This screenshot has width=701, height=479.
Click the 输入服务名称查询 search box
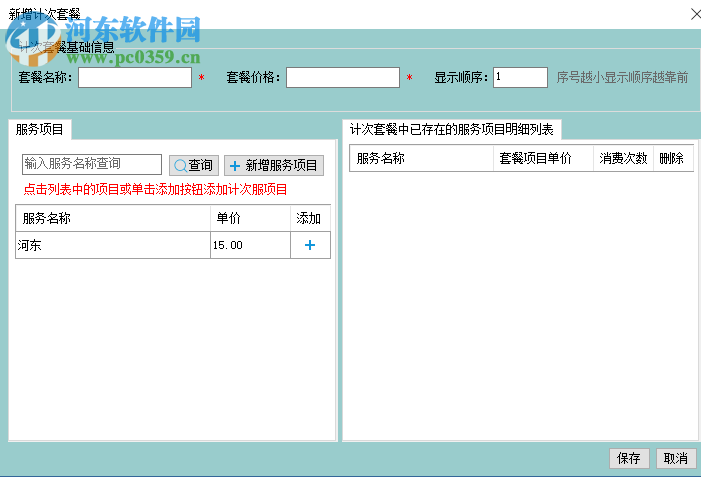(x=92, y=164)
